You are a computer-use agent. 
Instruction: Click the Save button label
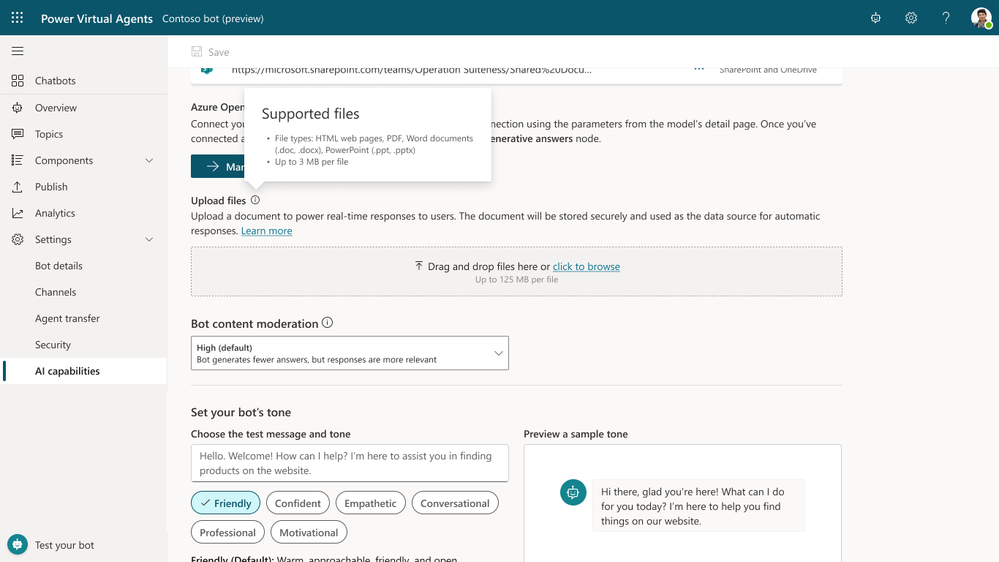(219, 52)
